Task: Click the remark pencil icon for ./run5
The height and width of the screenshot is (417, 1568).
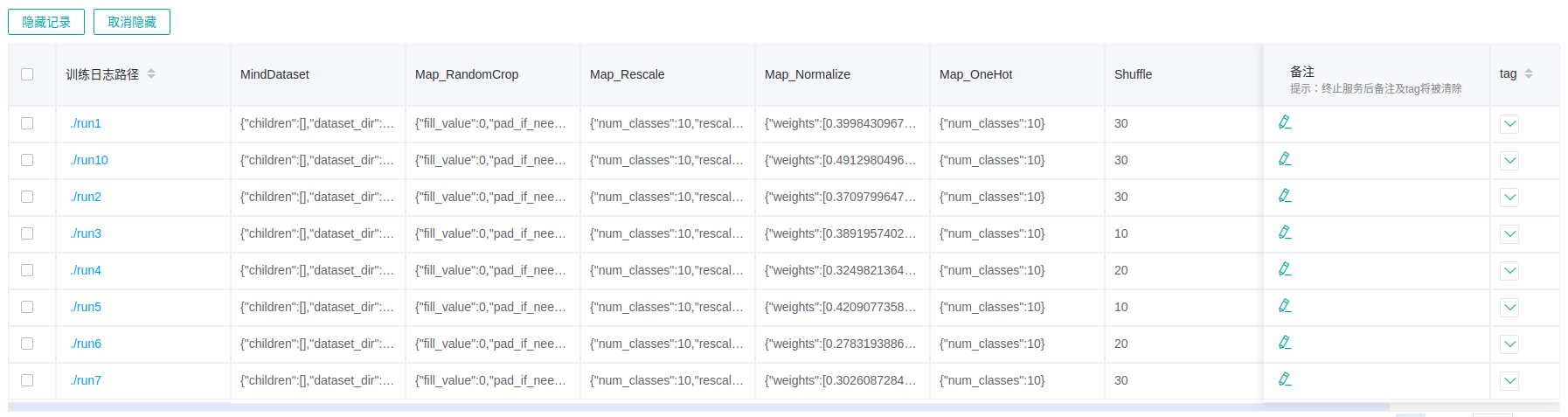Action: click(x=1285, y=306)
